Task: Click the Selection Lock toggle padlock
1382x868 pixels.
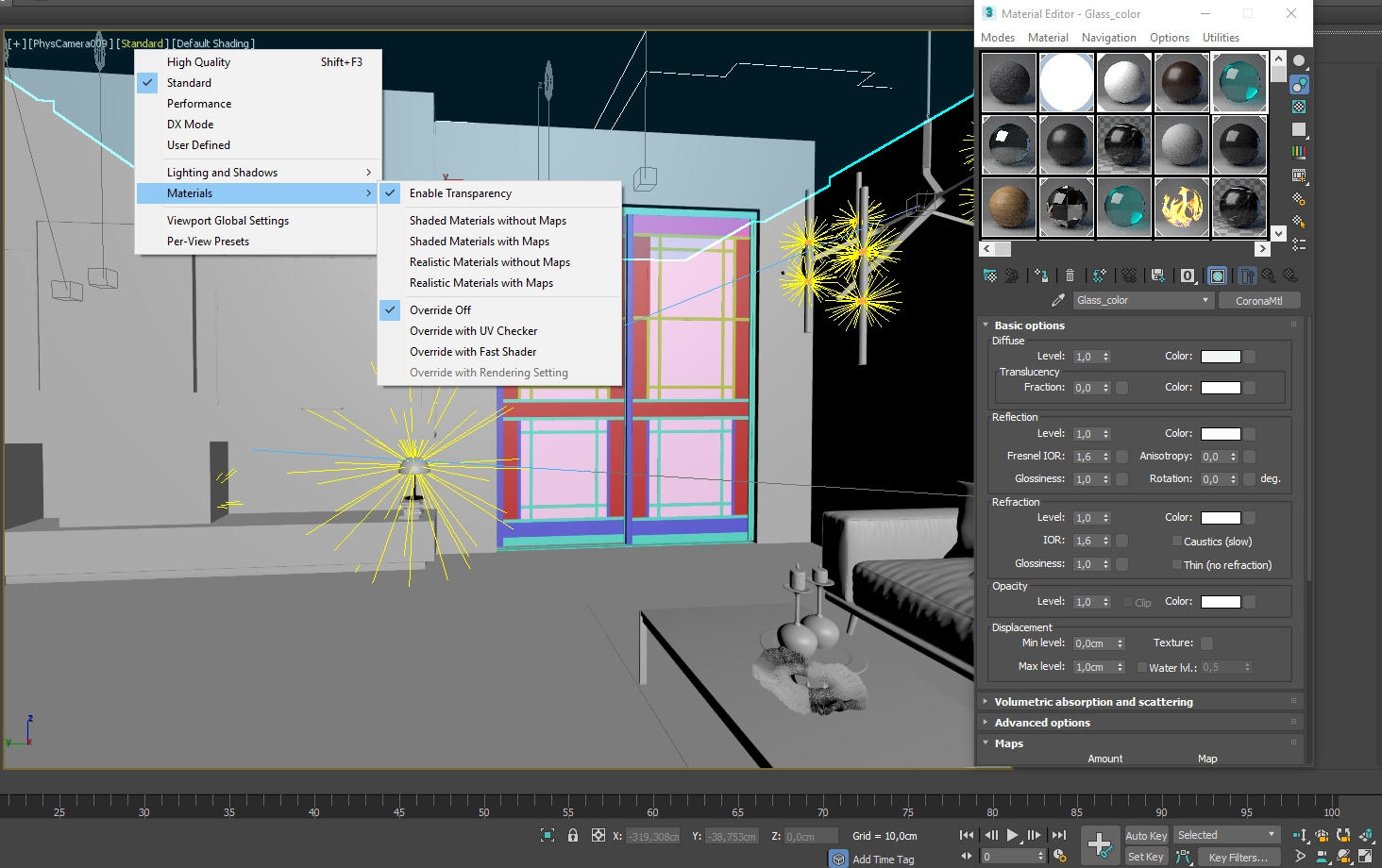Action: coord(573,835)
